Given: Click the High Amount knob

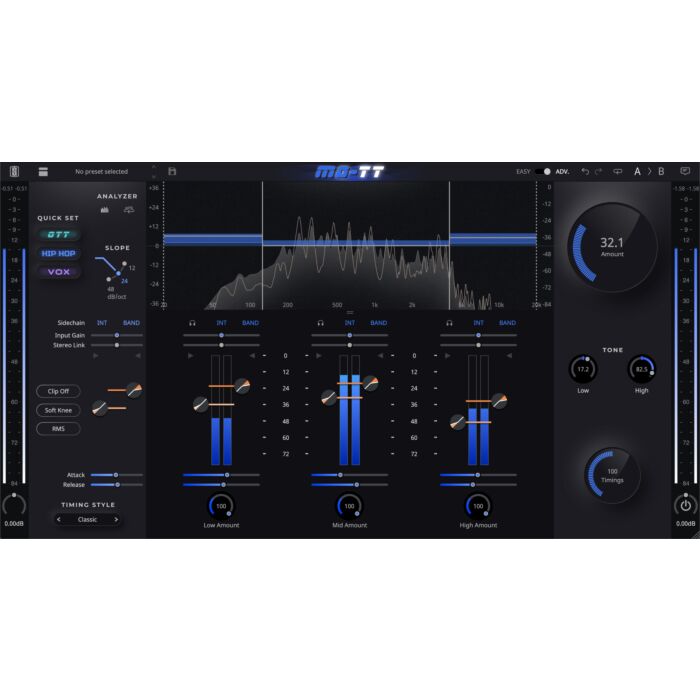Looking at the screenshot, I should (x=478, y=506).
